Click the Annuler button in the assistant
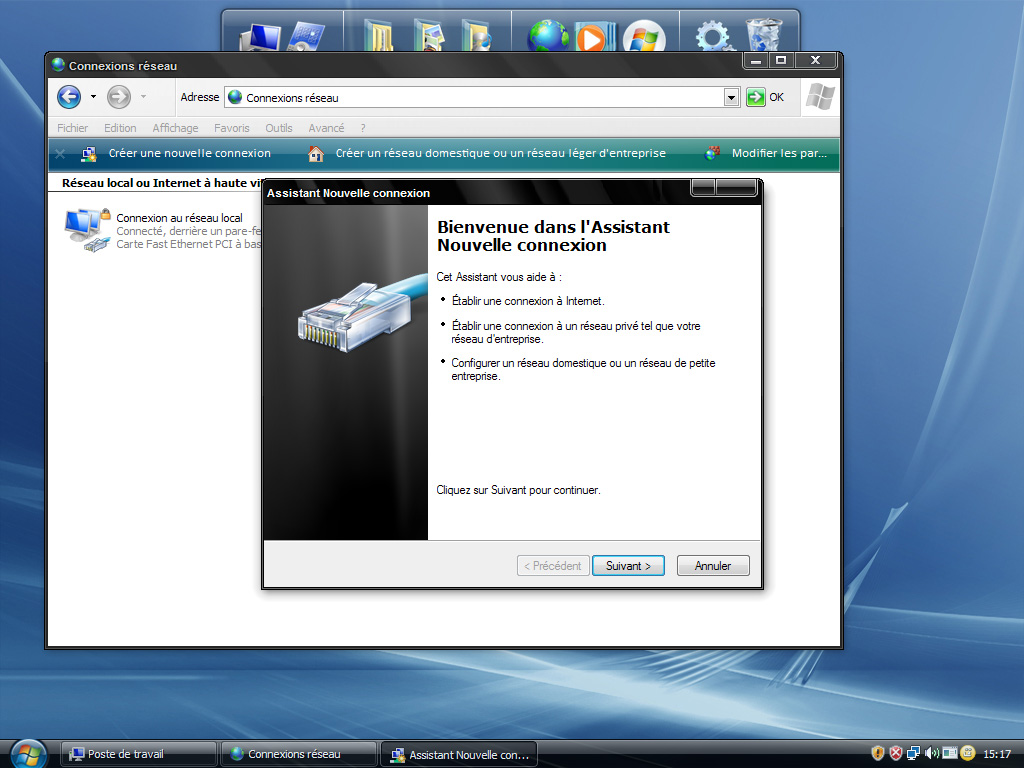Viewport: 1024px width, 768px height. pos(712,566)
